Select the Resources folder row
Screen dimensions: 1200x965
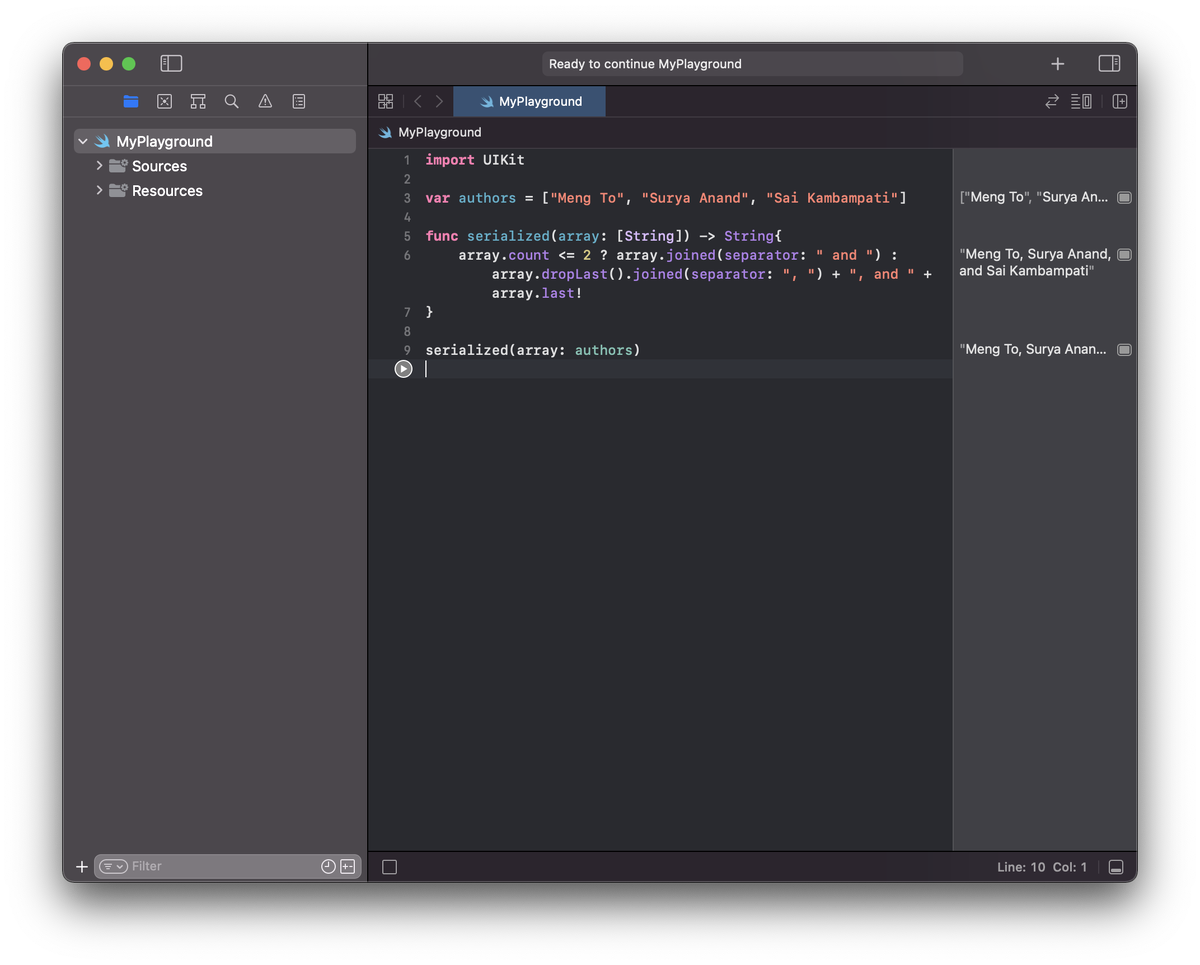[x=215, y=190]
